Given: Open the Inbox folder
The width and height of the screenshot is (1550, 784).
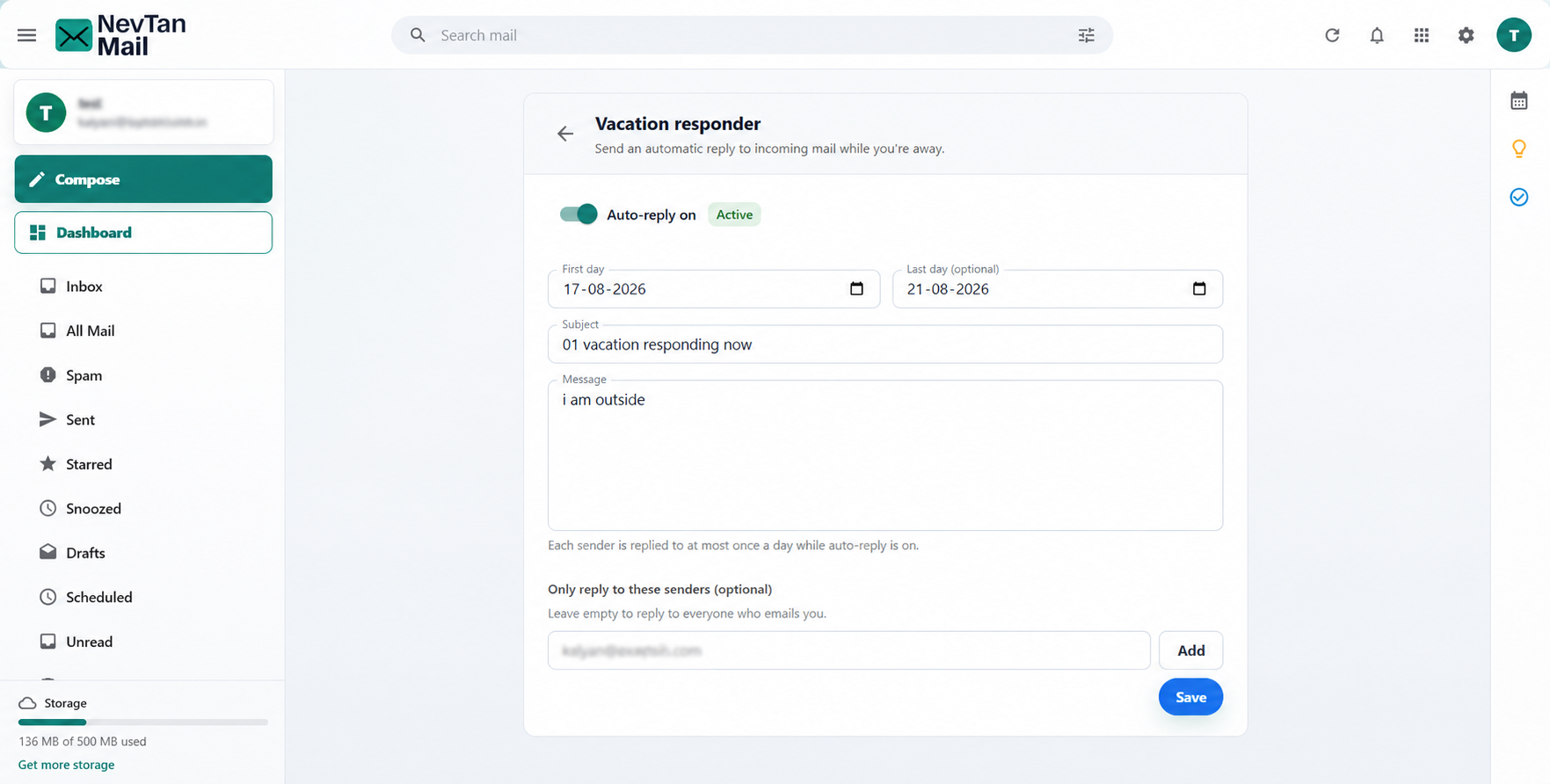Looking at the screenshot, I should 143,287.
